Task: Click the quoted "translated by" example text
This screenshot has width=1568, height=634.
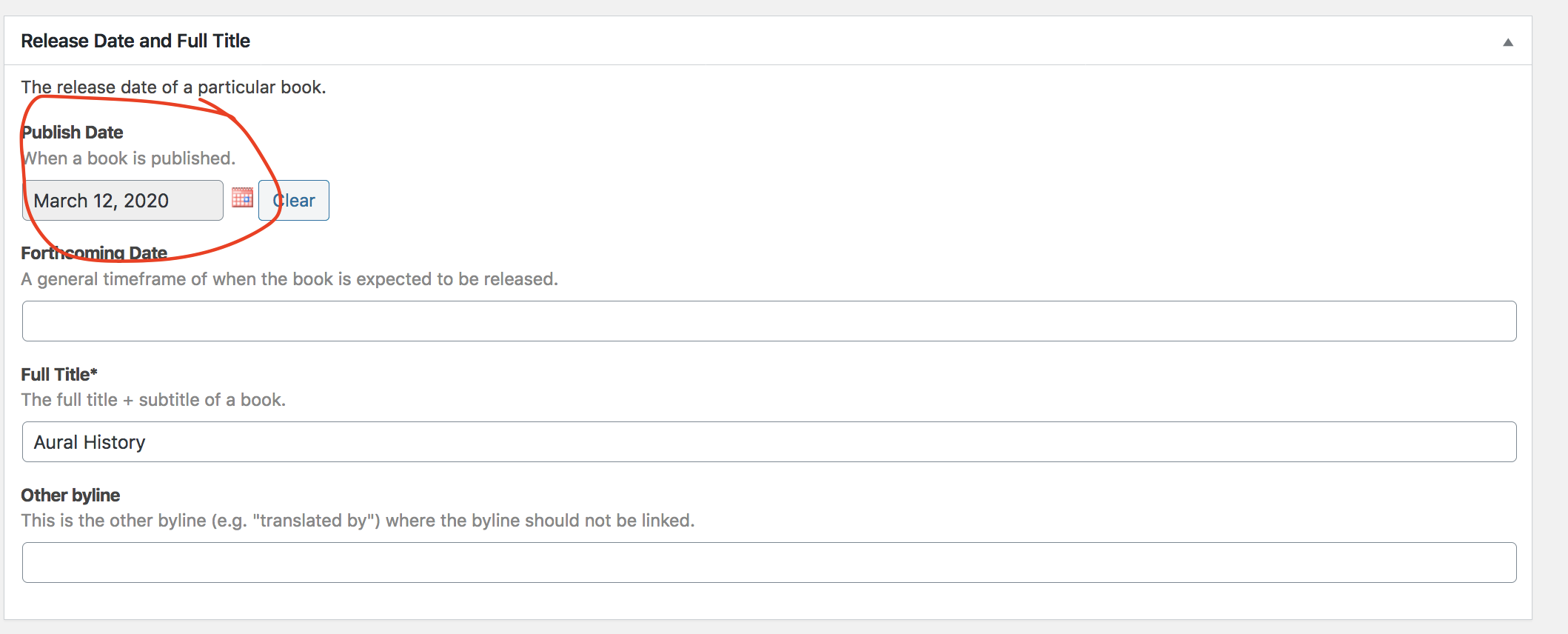Action: pyautogui.click(x=316, y=521)
